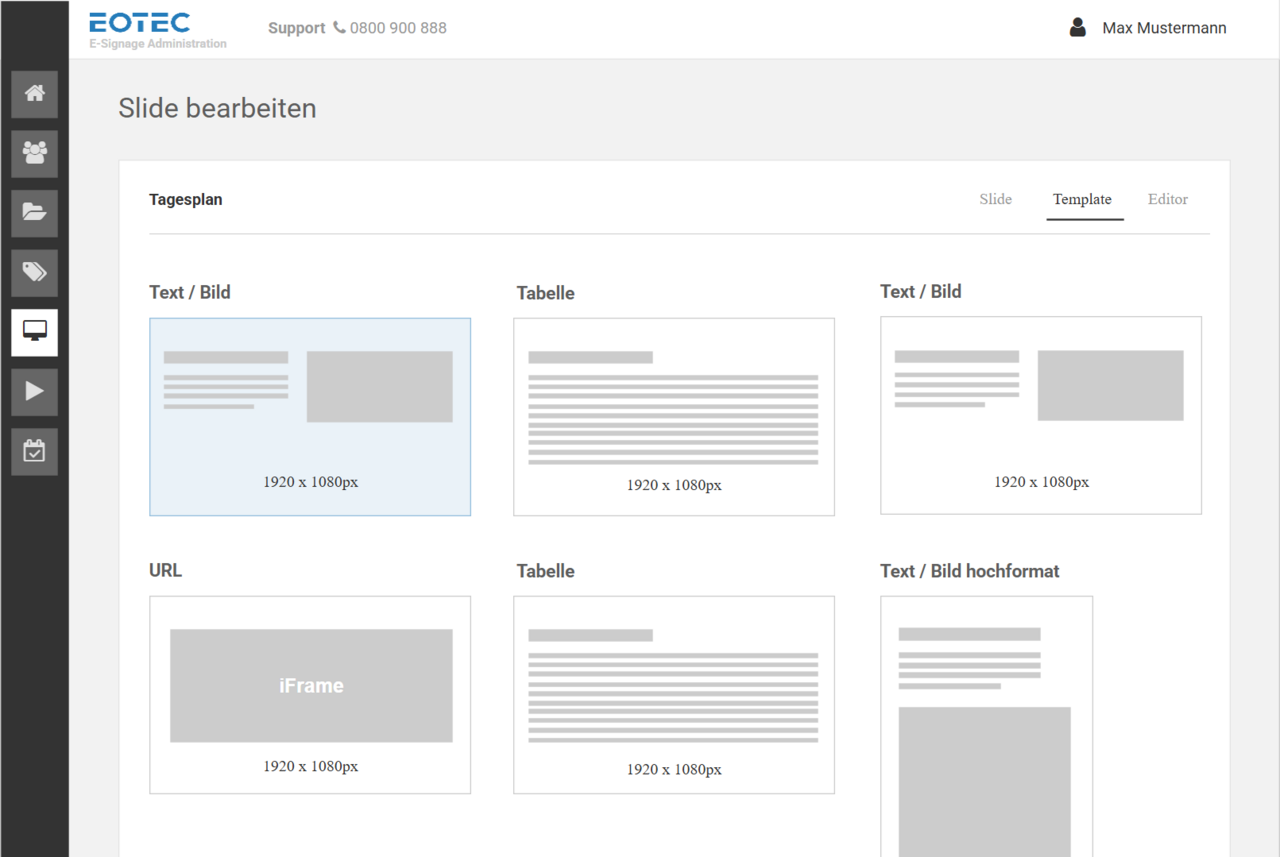Select the URL iFrame template
This screenshot has width=1280, height=857.
point(310,695)
